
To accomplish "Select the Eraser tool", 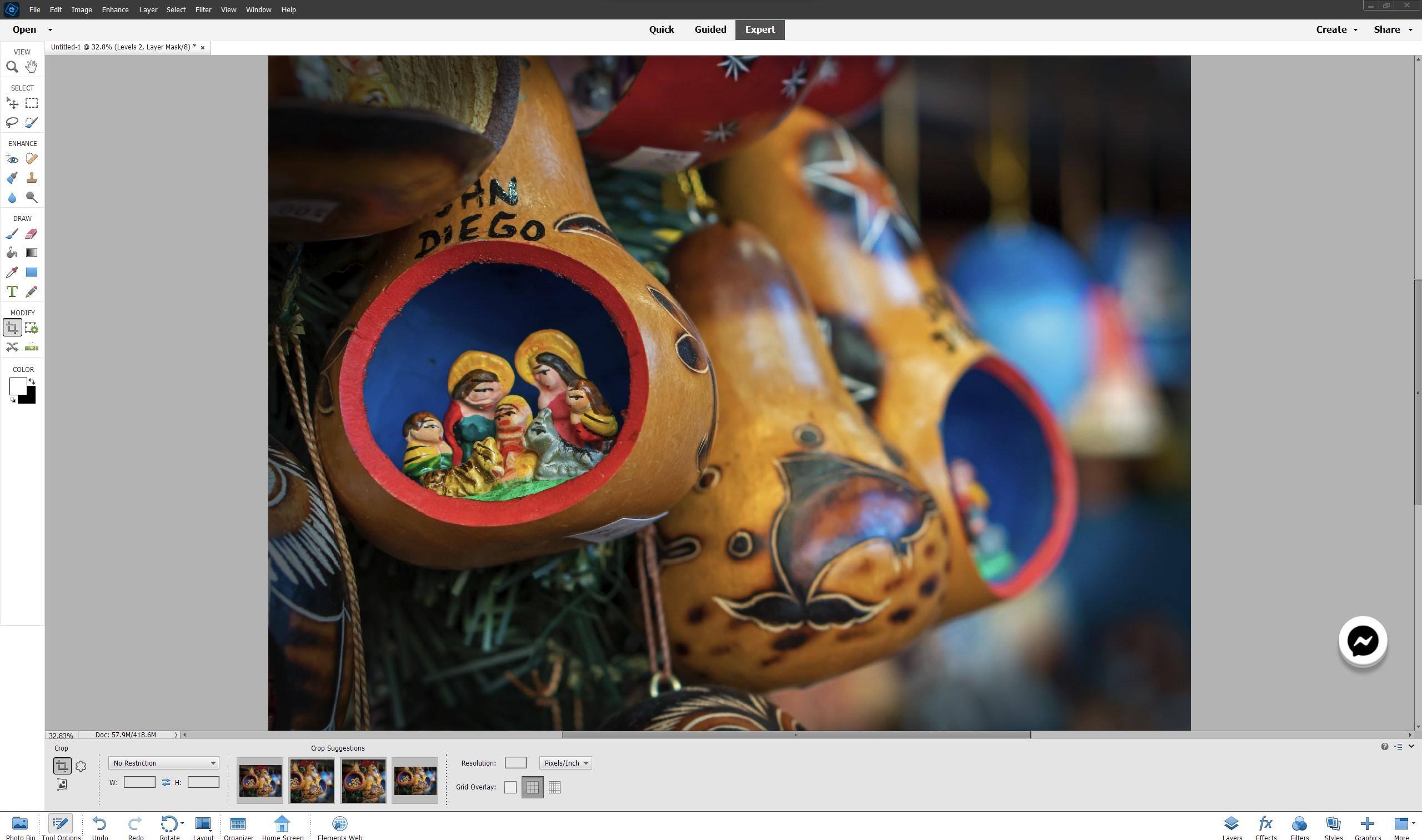I will tap(31, 234).
